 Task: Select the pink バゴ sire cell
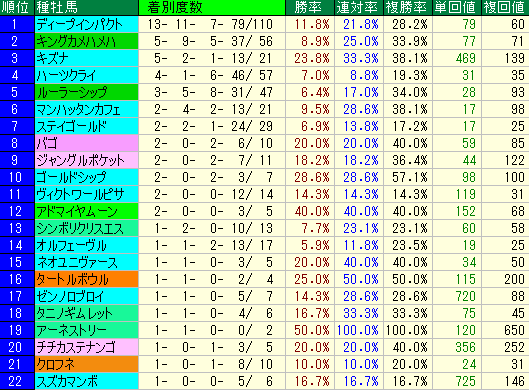(86, 143)
